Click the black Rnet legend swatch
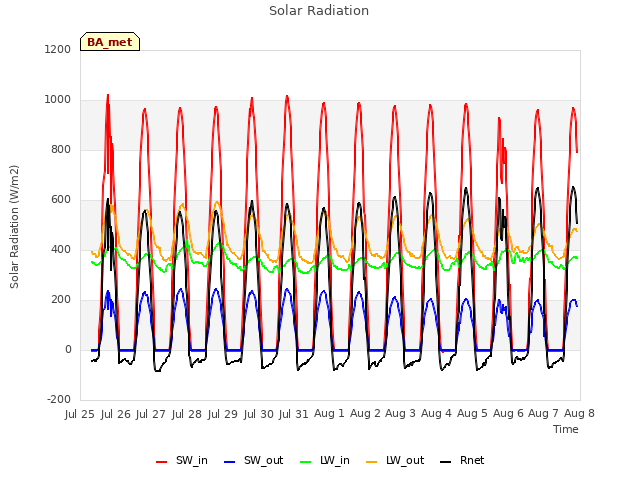This screenshot has width=640, height=480. (x=446, y=462)
